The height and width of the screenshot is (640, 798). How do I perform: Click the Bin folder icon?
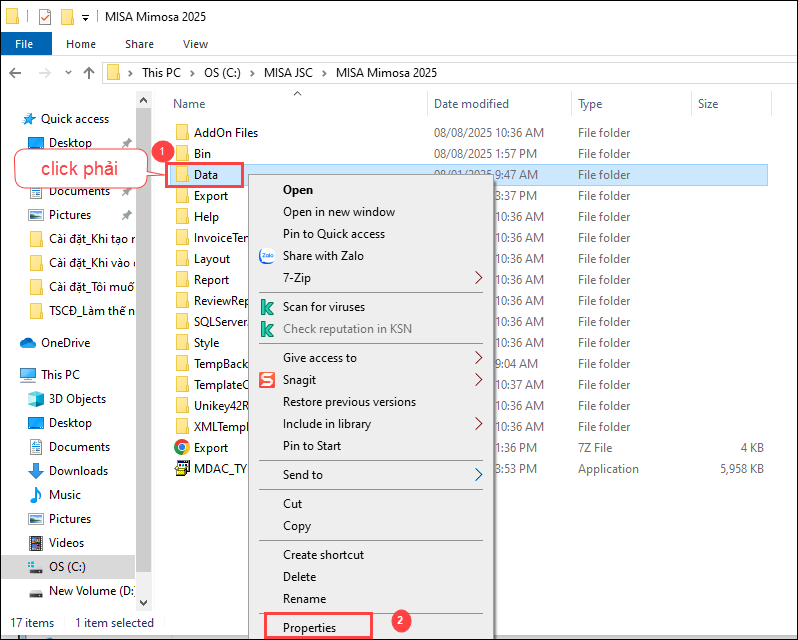coord(182,153)
